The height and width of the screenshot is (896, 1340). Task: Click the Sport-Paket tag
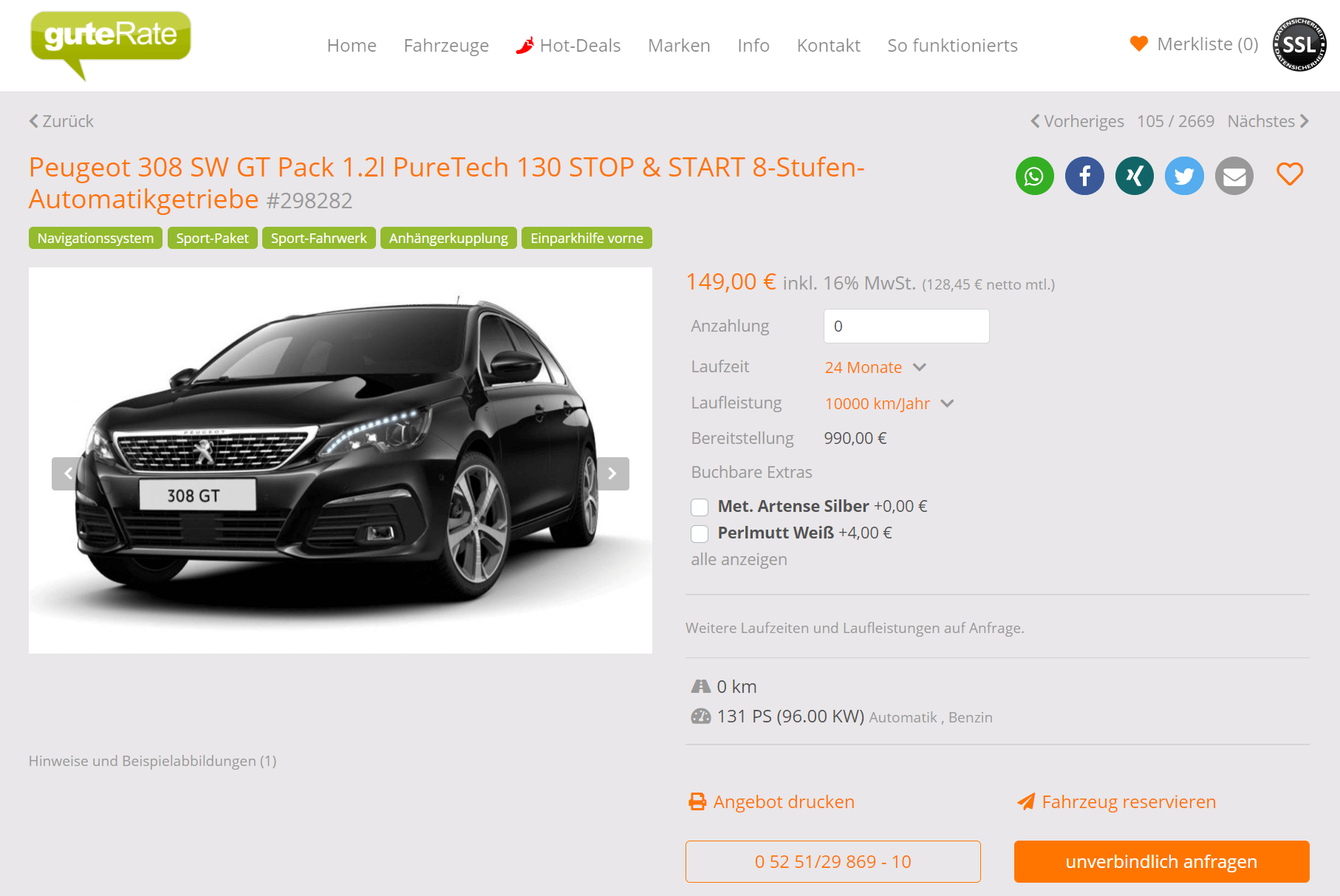[x=212, y=238]
